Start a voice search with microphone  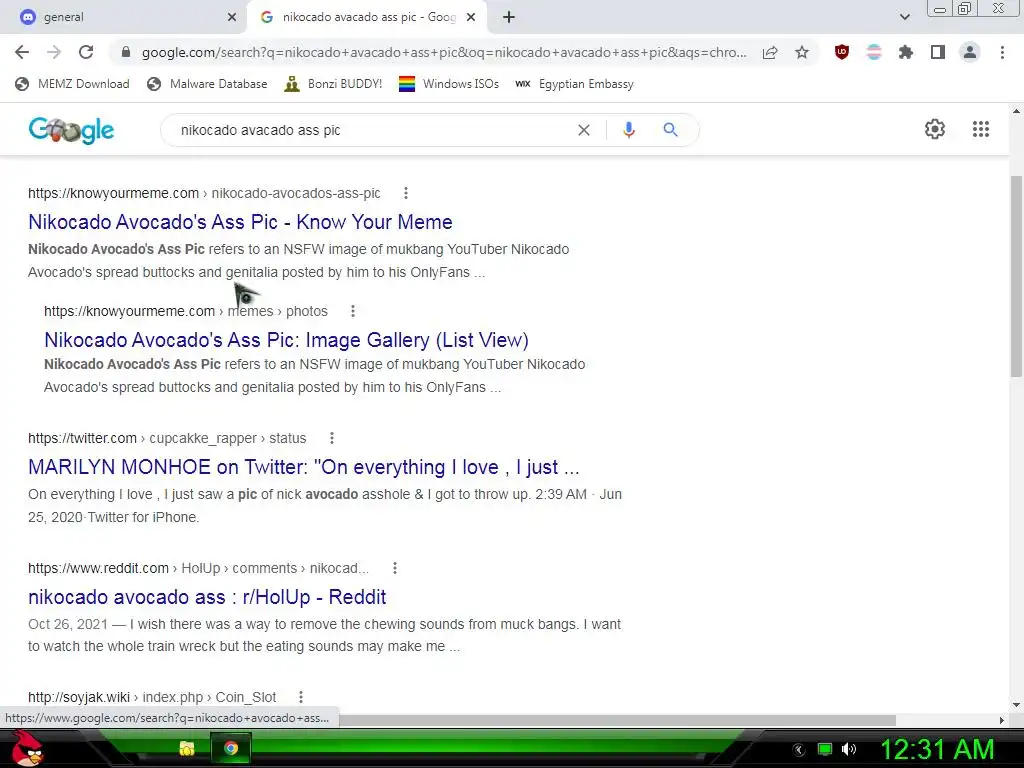coord(628,130)
